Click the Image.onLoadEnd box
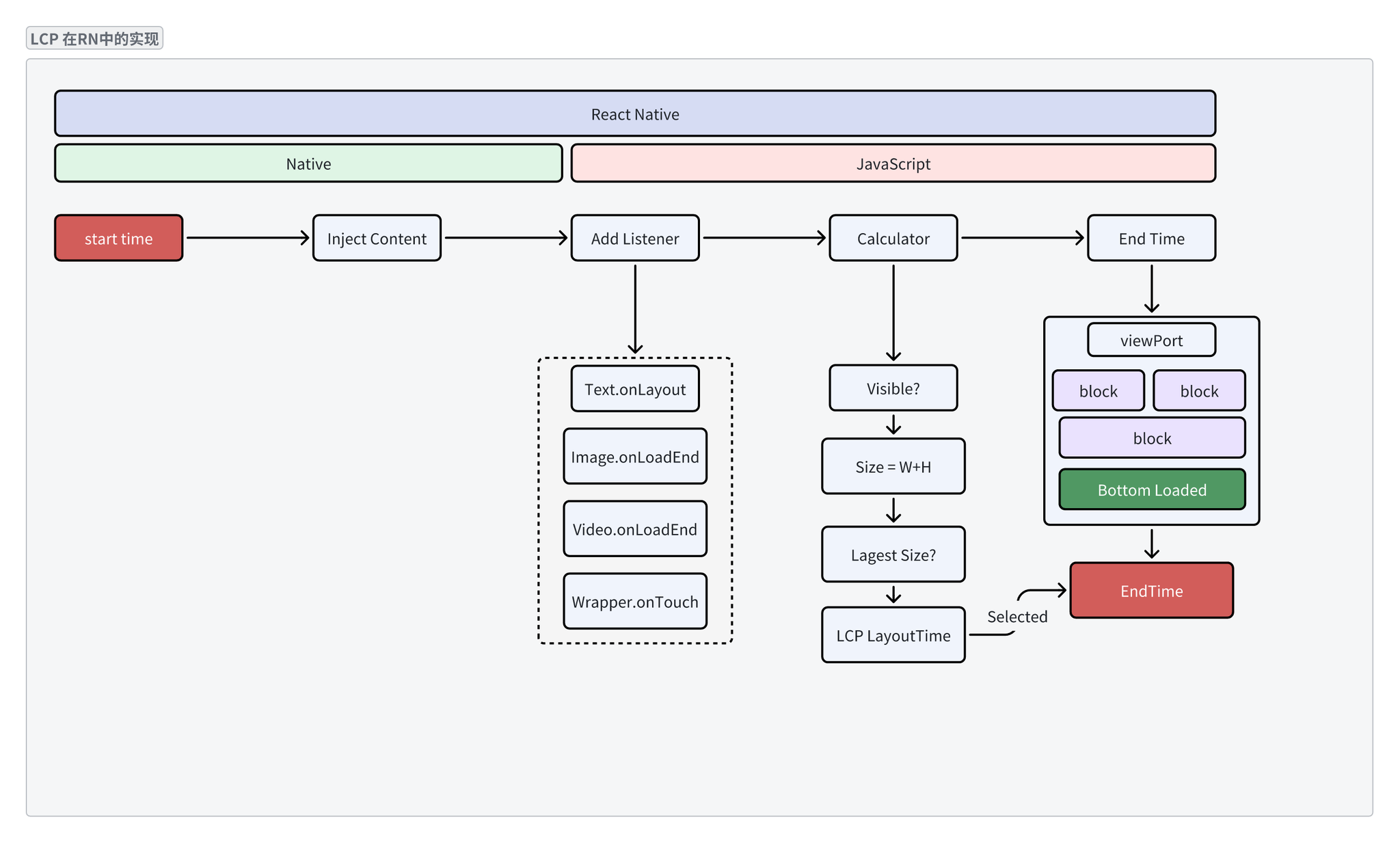The image size is (1400, 843). point(635,457)
